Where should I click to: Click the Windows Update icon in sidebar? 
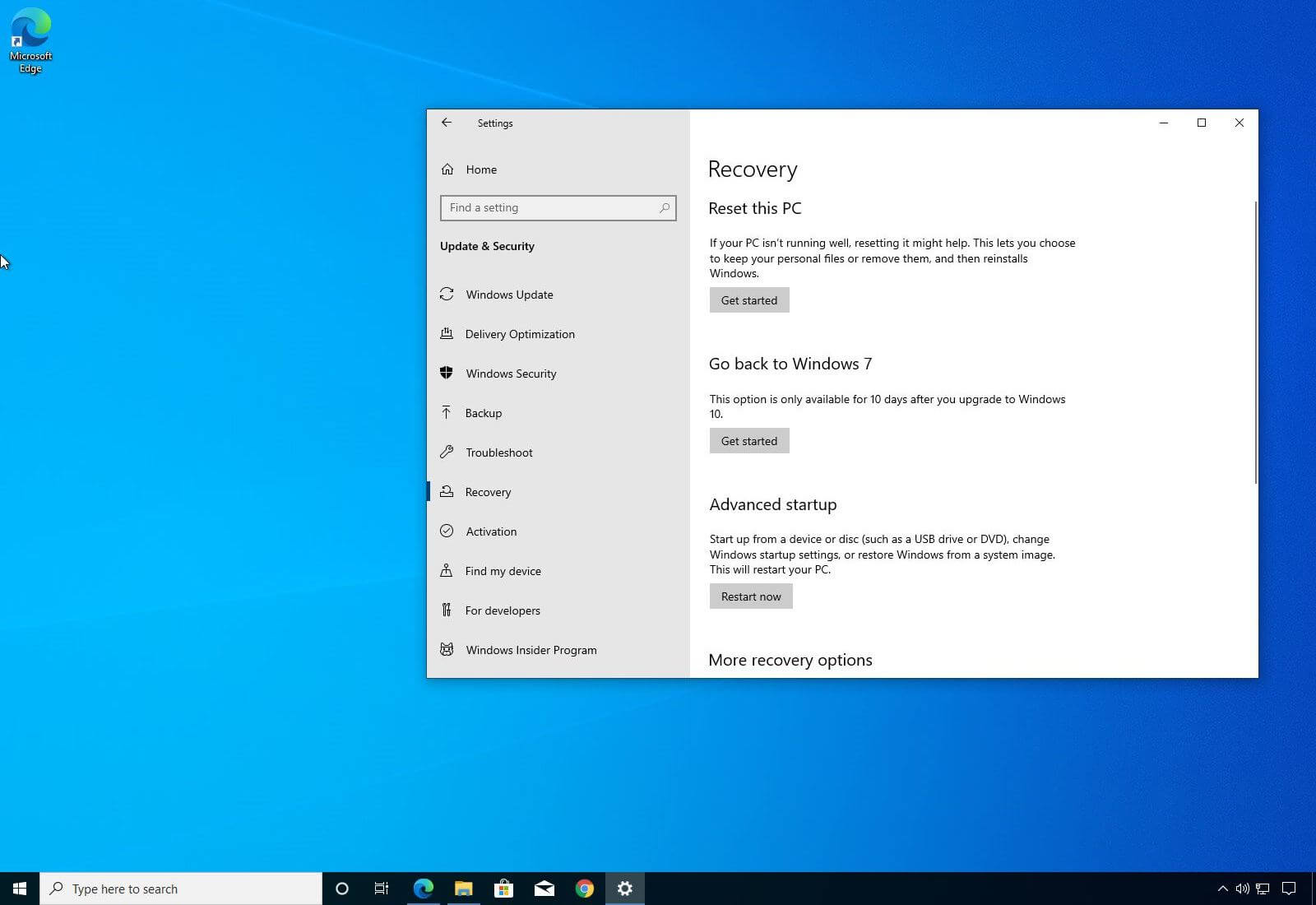447,295
